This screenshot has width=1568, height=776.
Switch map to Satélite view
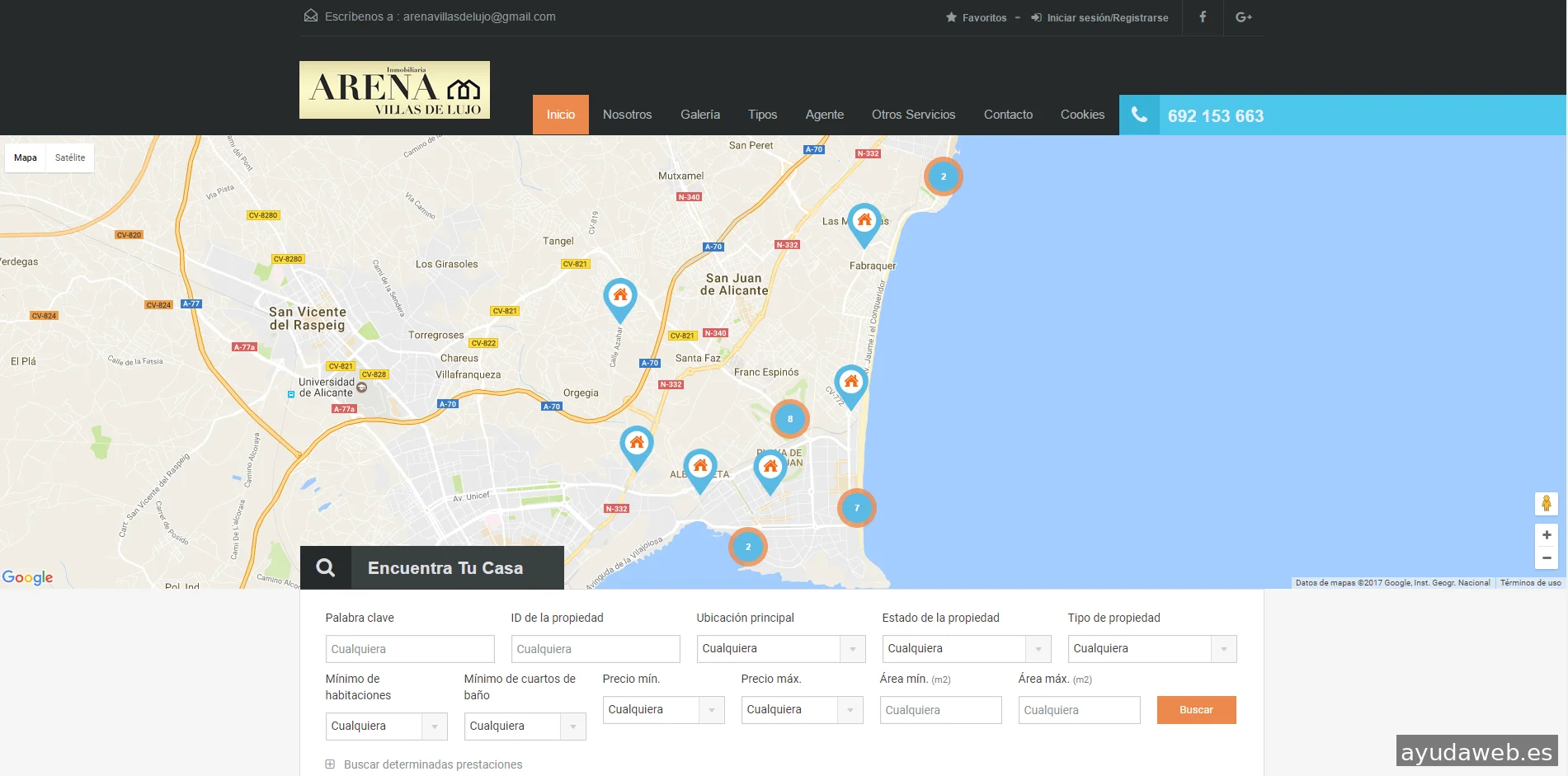[x=70, y=158]
